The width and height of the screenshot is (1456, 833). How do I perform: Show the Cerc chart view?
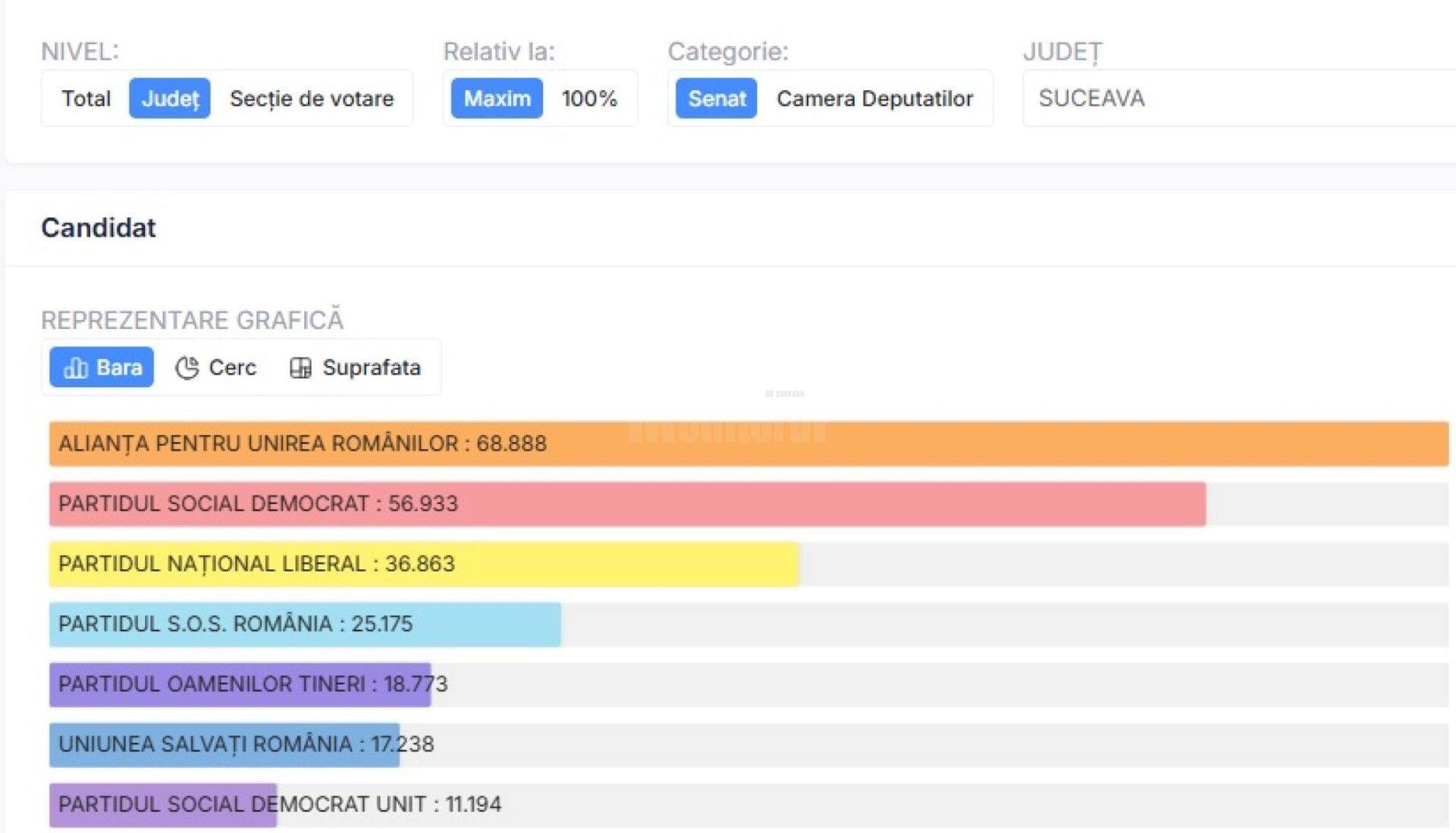click(216, 368)
